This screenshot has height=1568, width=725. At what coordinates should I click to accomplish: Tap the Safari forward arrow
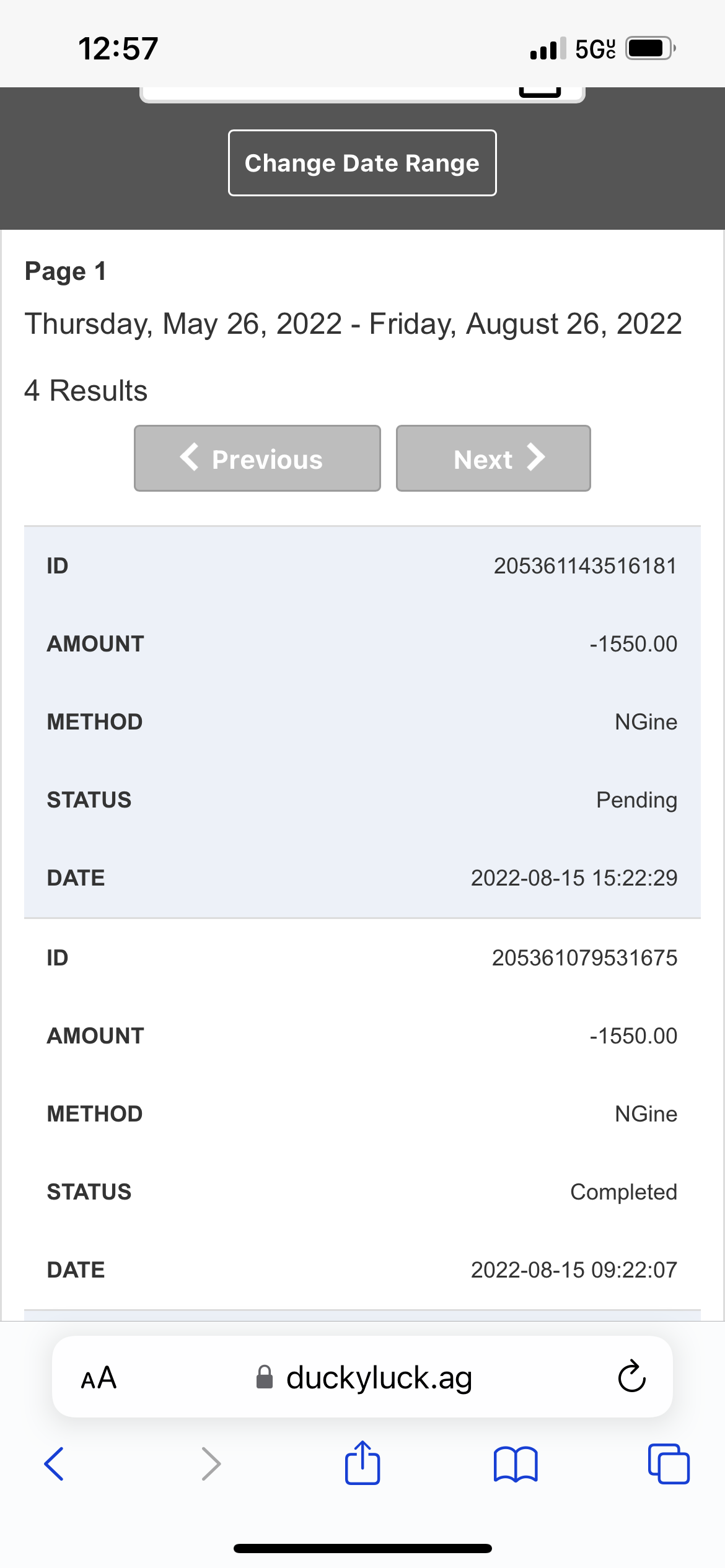pos(211,1464)
